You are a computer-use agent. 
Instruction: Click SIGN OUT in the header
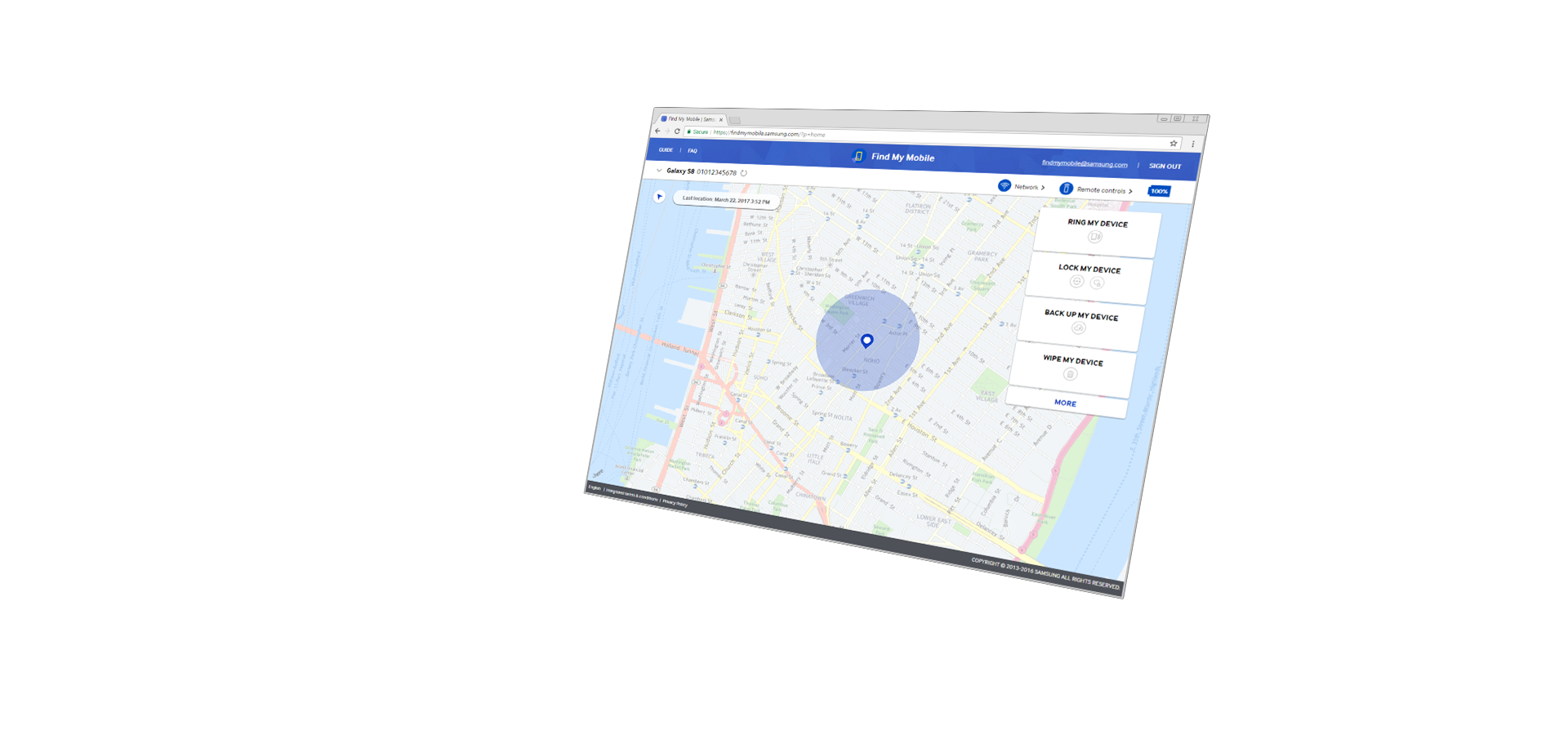(1165, 166)
